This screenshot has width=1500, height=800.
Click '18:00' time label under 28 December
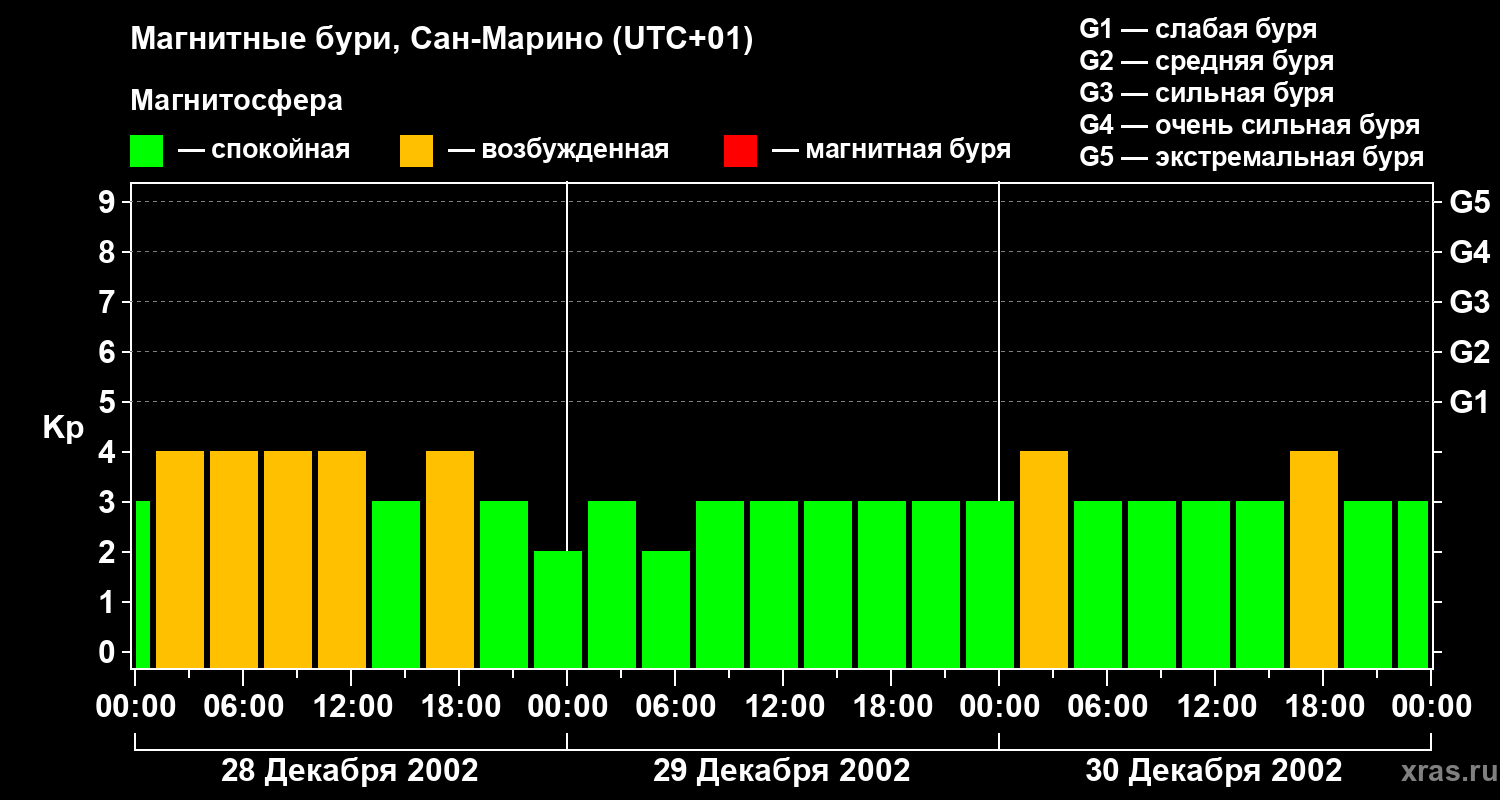point(460,706)
